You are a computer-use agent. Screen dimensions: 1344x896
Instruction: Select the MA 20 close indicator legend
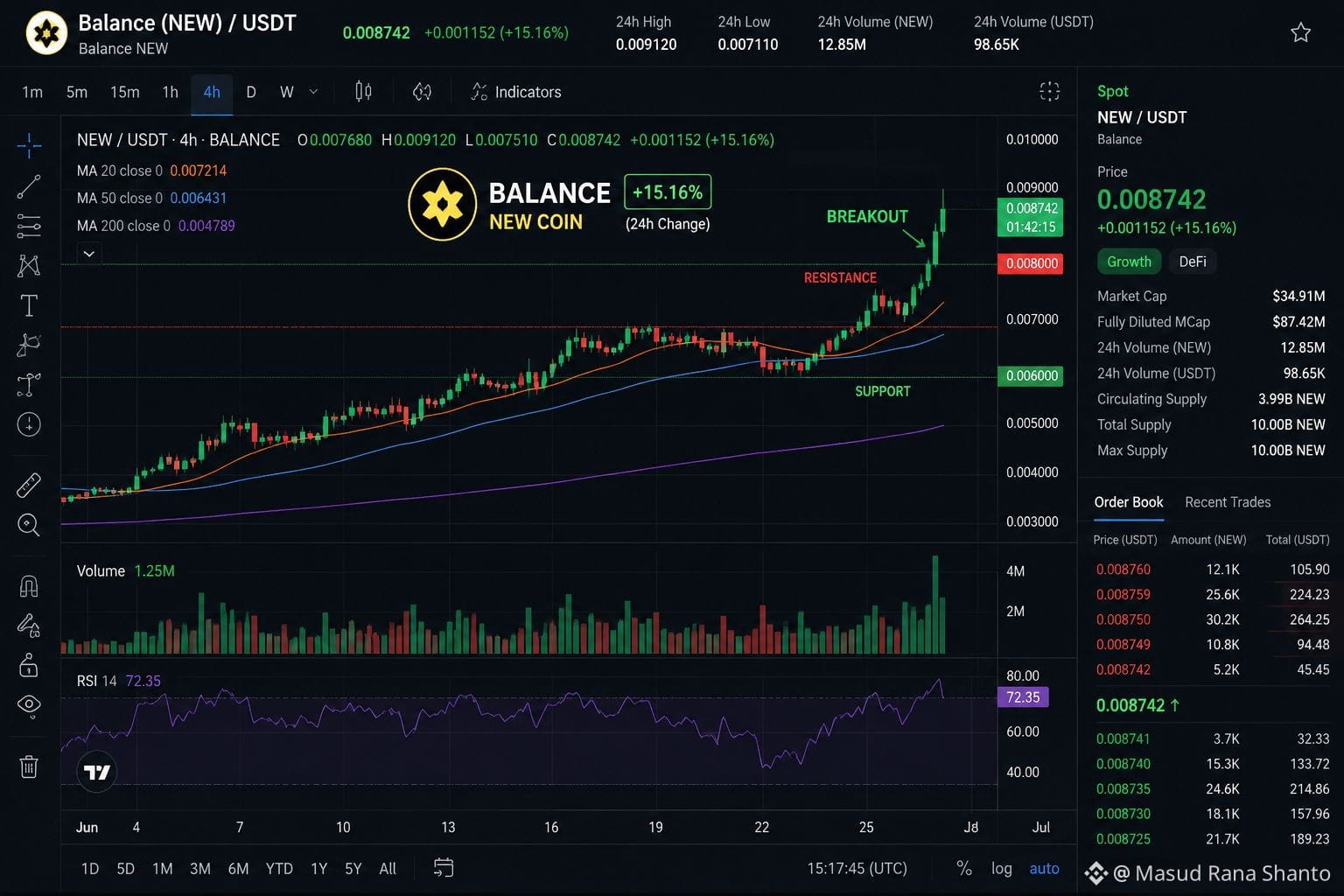pos(151,171)
